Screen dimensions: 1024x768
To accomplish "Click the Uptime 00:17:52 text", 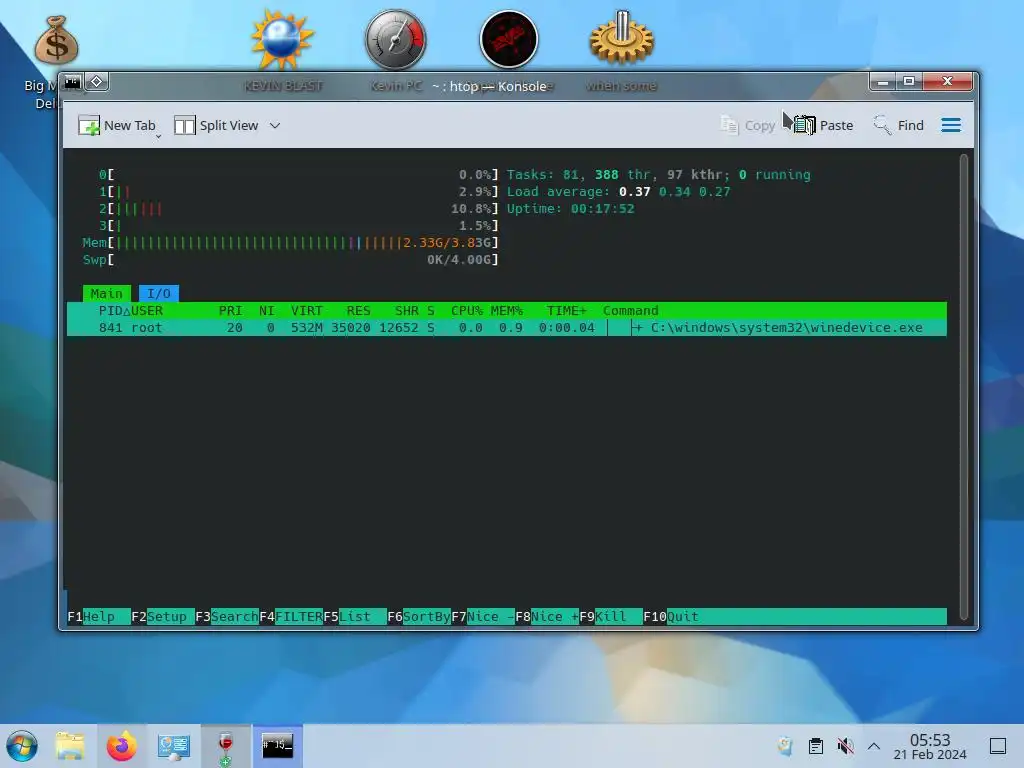I will click(x=570, y=209).
